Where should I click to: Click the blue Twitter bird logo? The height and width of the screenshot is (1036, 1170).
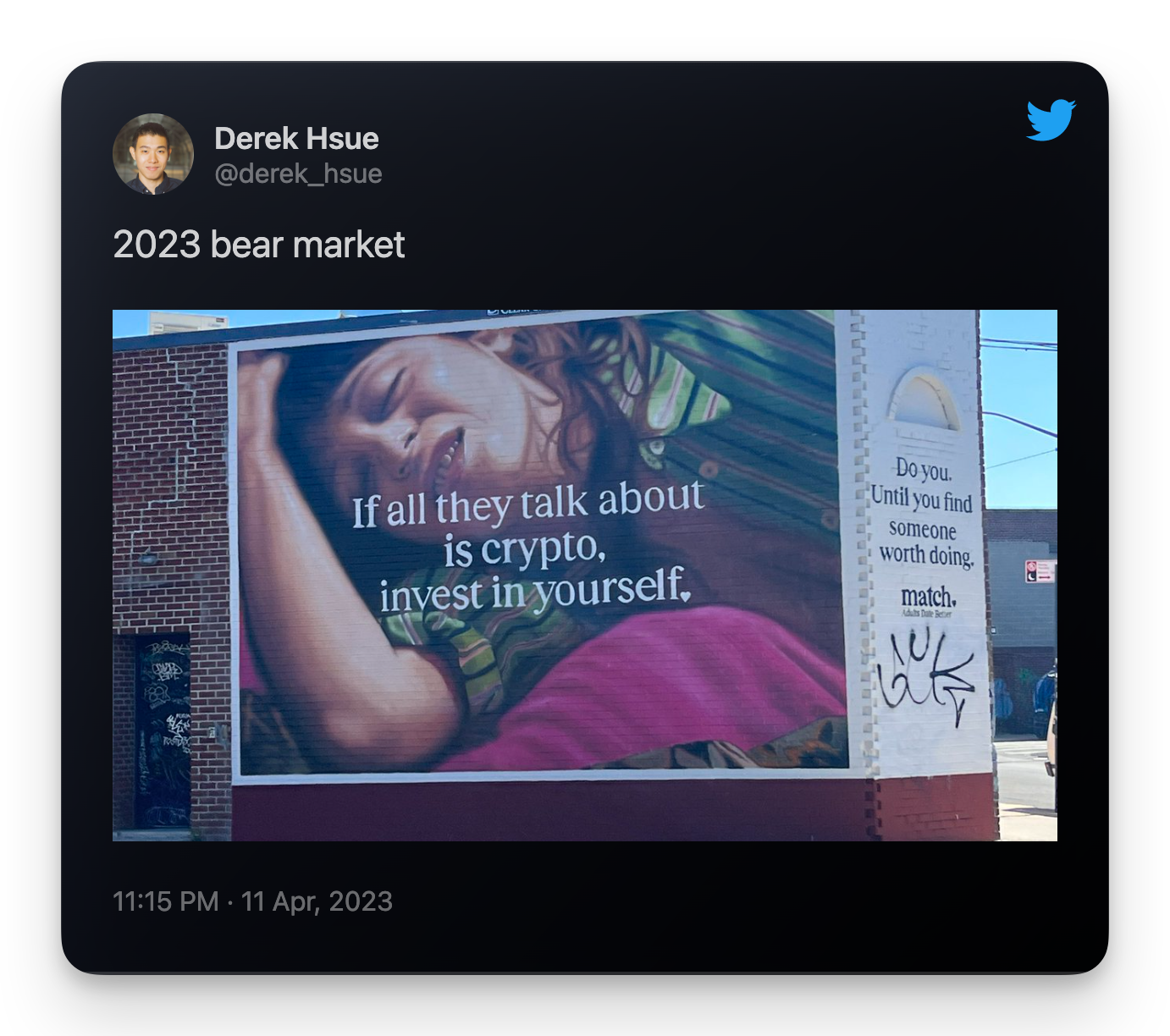[1051, 119]
